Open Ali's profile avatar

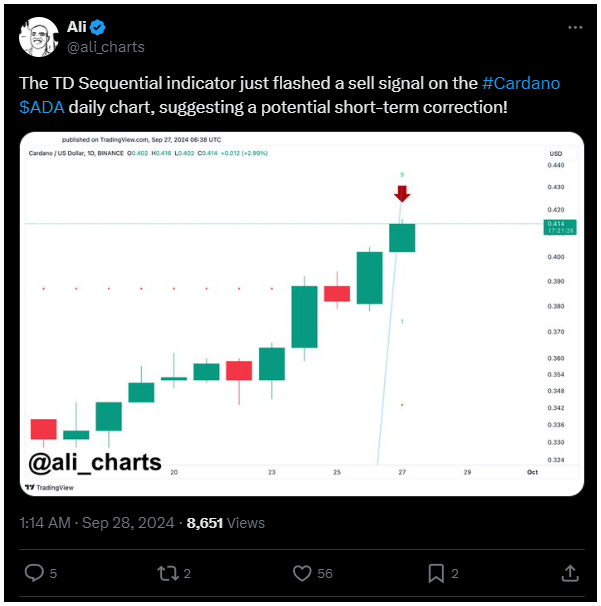pos(39,36)
